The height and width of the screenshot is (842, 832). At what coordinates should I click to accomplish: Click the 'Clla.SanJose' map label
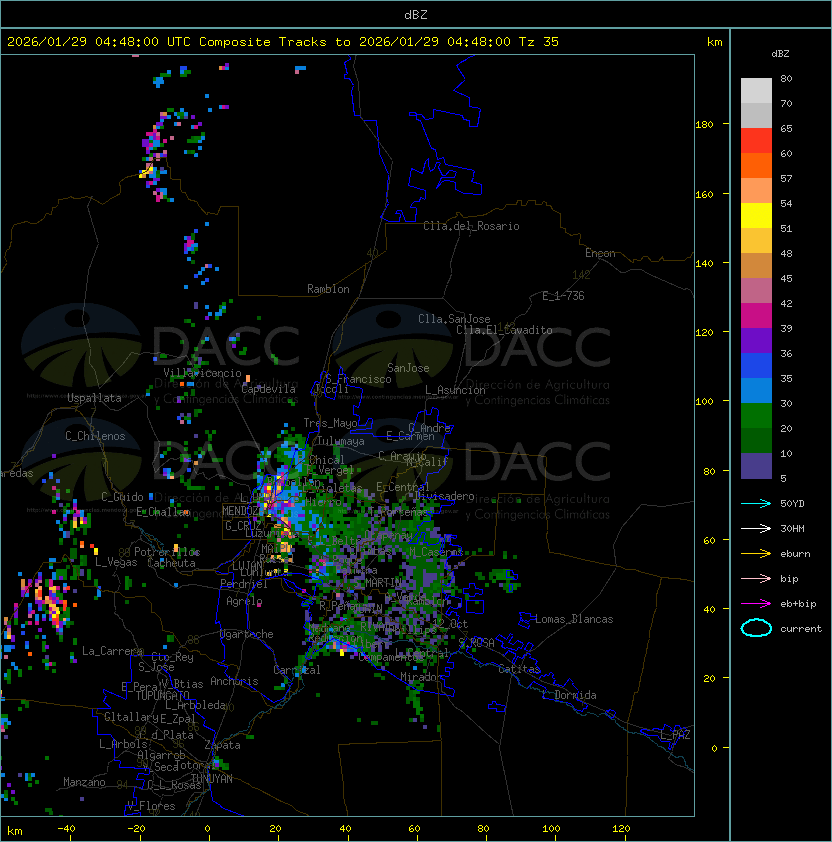click(454, 319)
